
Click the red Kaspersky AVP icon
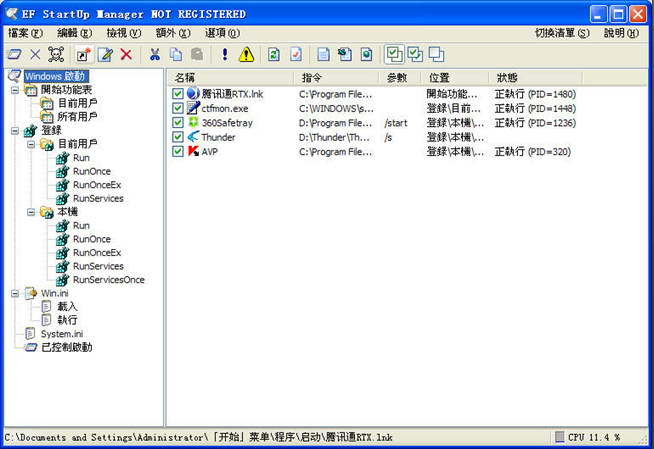pyautogui.click(x=193, y=151)
